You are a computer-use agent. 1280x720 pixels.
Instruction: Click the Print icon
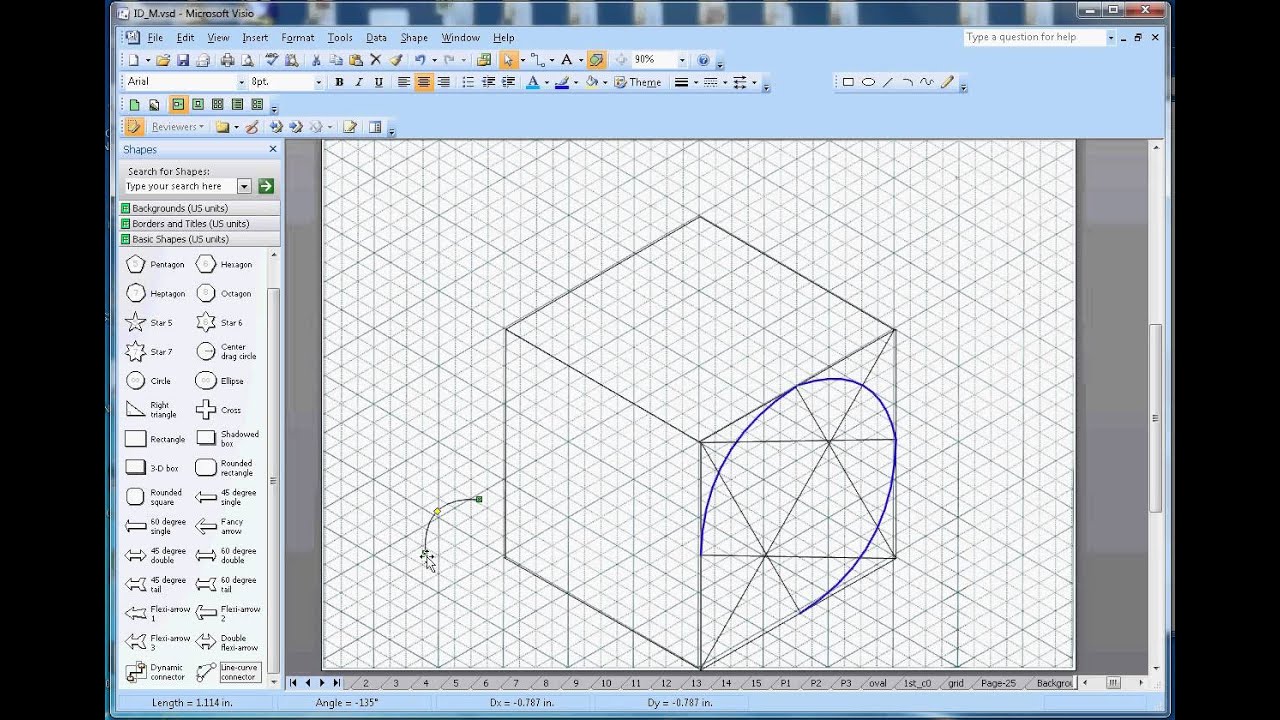coord(227,60)
